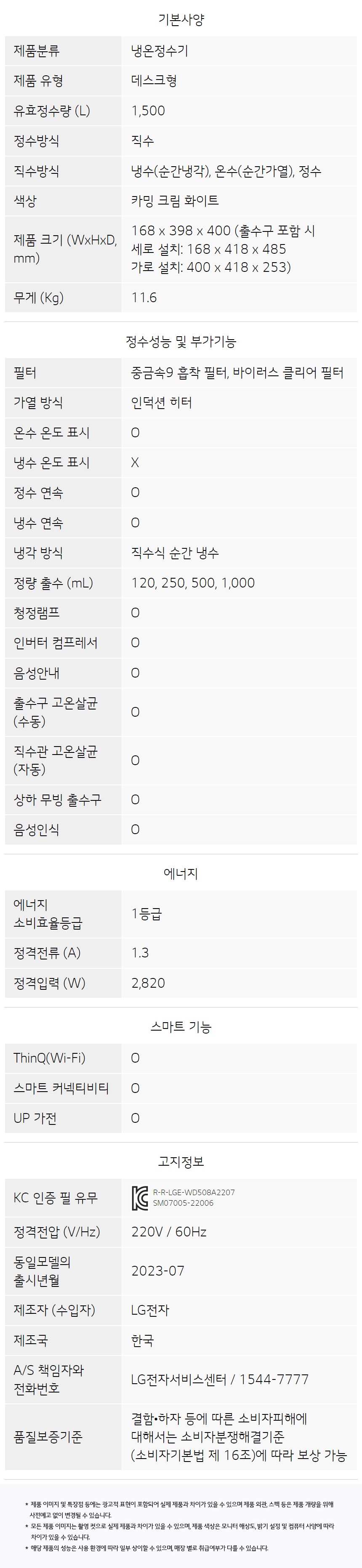Click the KC certification number R-R-LGE-WD508A2207
This screenshot has height=1568, width=362.
tap(194, 1193)
